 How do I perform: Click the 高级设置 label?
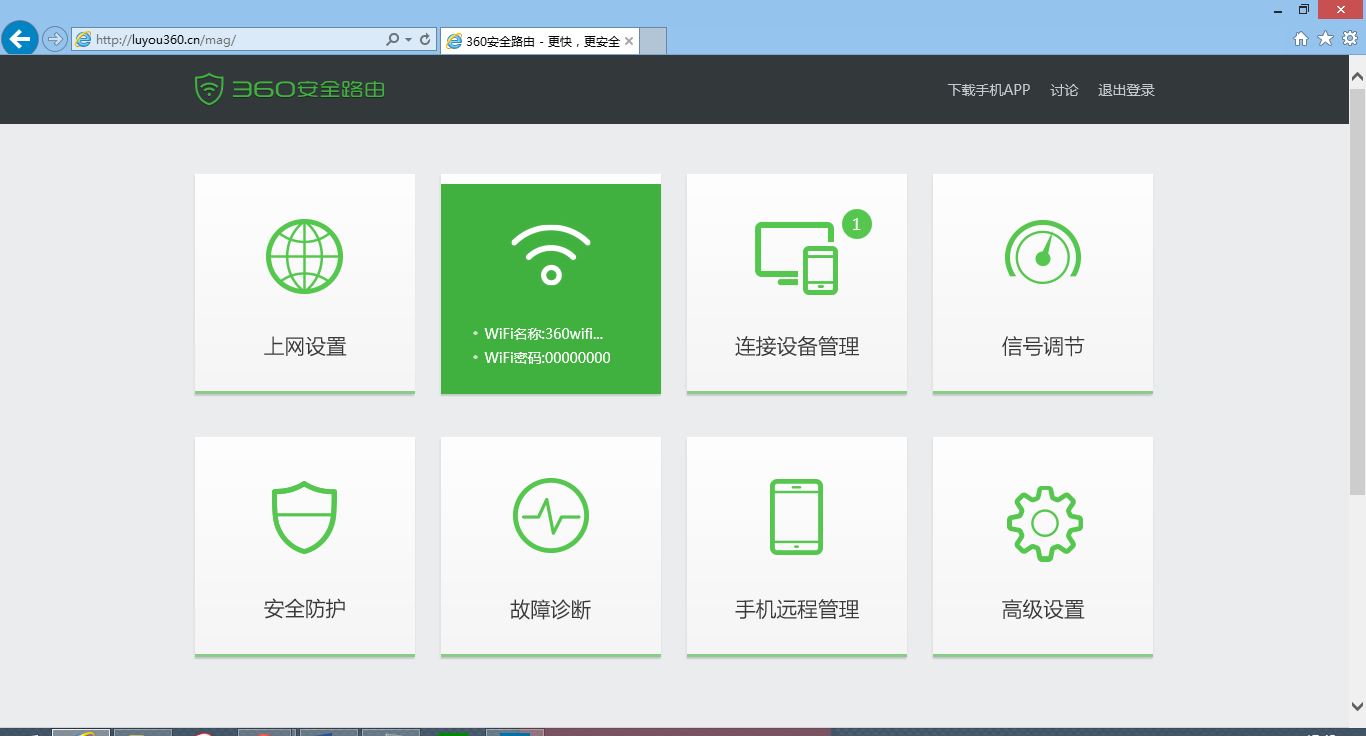(1043, 609)
